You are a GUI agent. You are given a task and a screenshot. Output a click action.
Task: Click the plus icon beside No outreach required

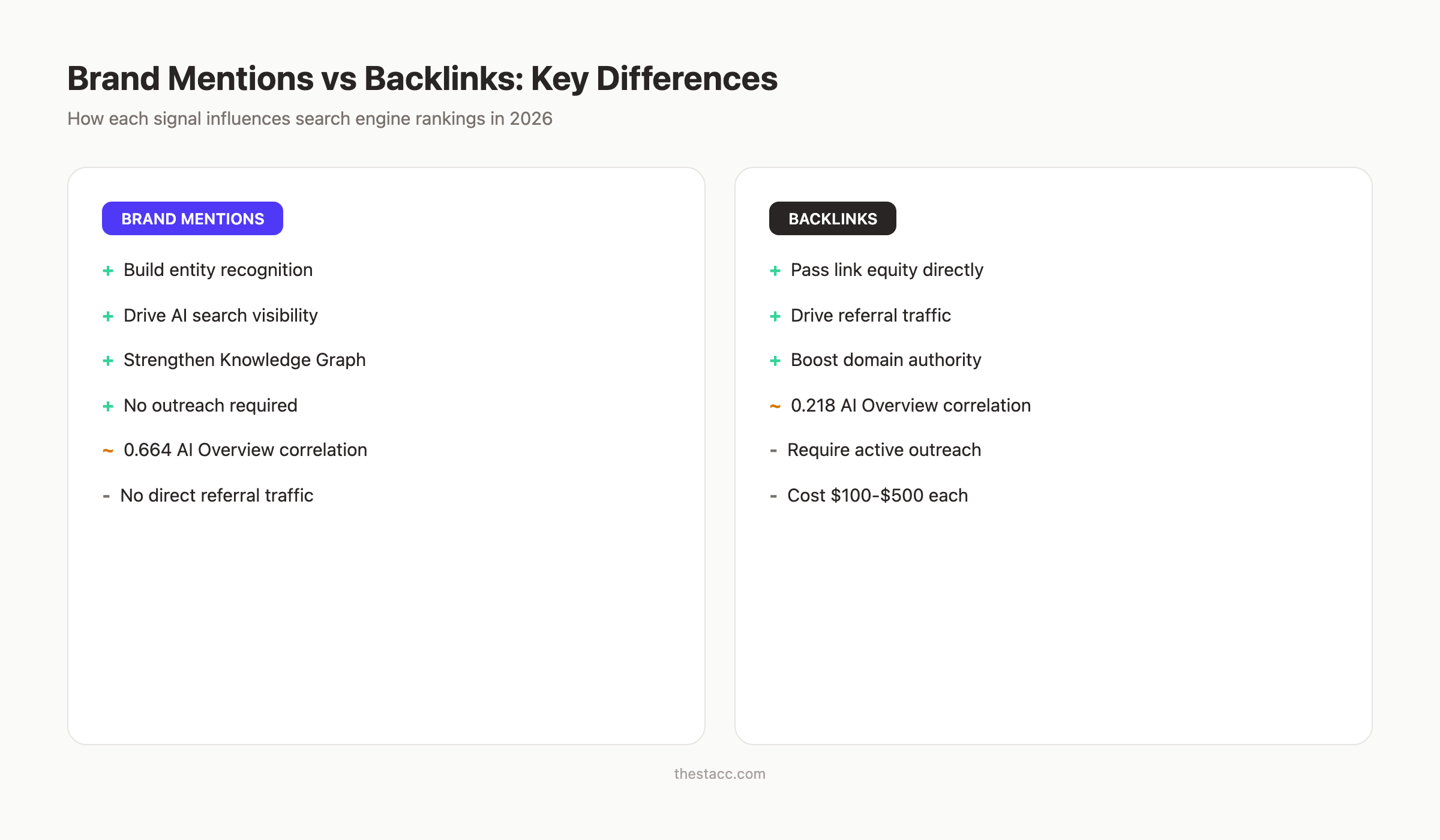tap(108, 406)
